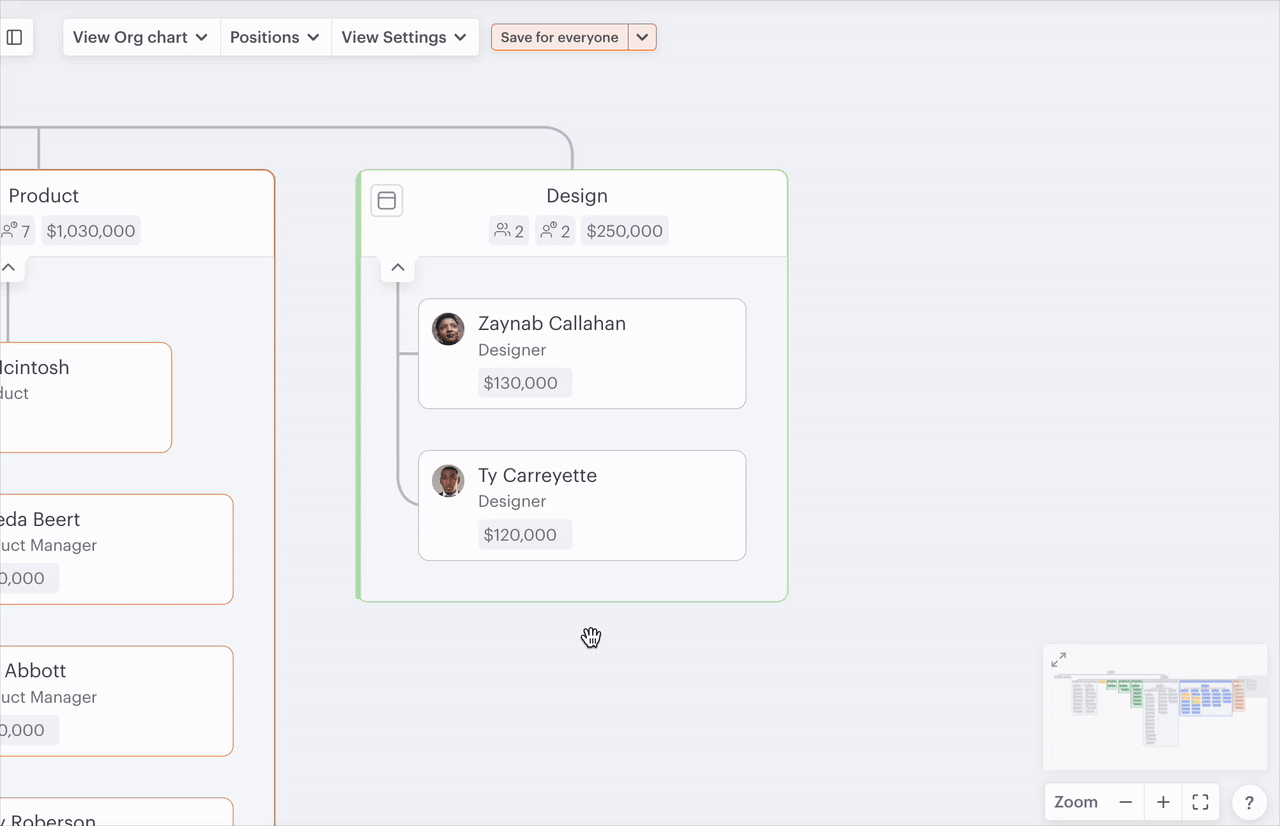Open the View Settings menu
This screenshot has height=826, width=1280.
tap(404, 37)
